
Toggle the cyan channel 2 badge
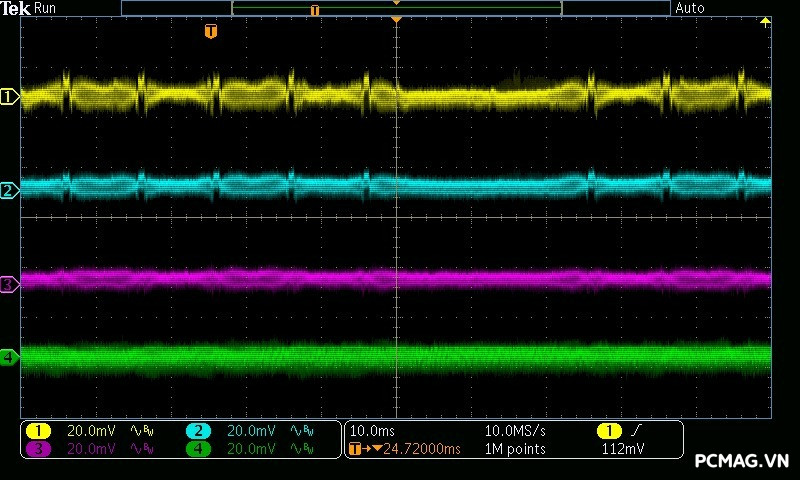198,431
